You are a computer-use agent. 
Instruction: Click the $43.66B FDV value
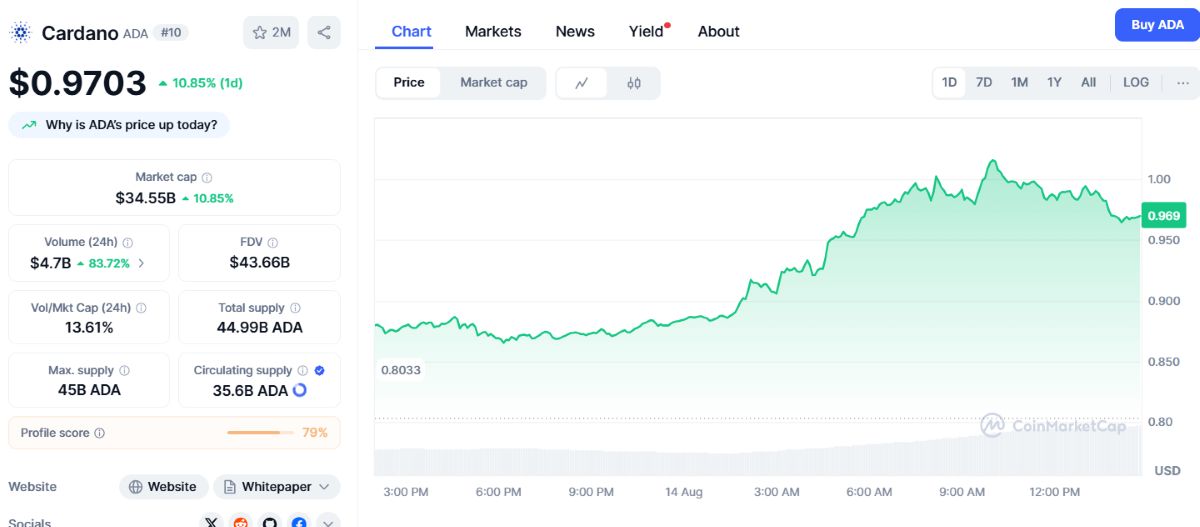pyautogui.click(x=259, y=263)
